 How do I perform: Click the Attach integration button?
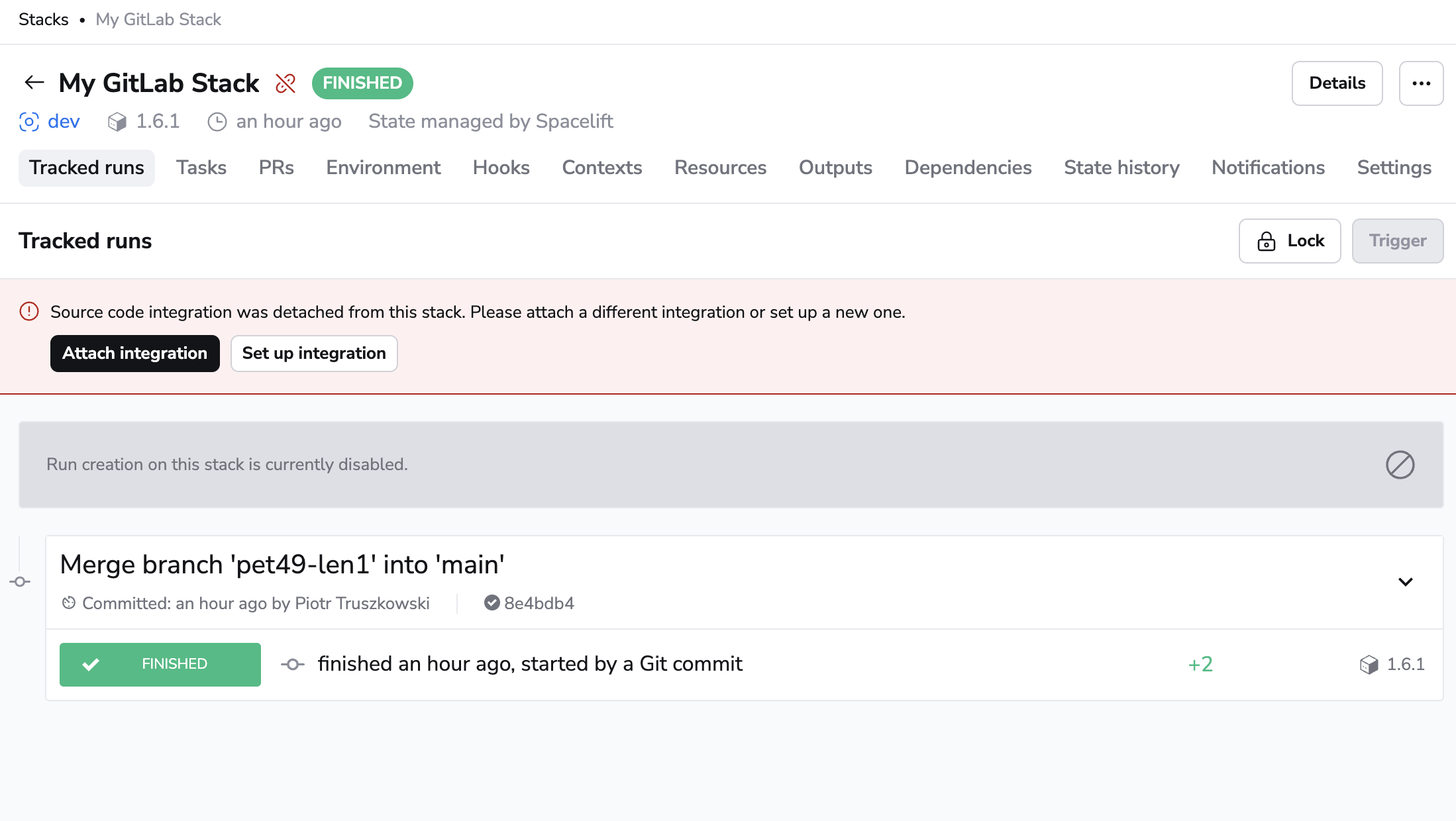pos(134,354)
